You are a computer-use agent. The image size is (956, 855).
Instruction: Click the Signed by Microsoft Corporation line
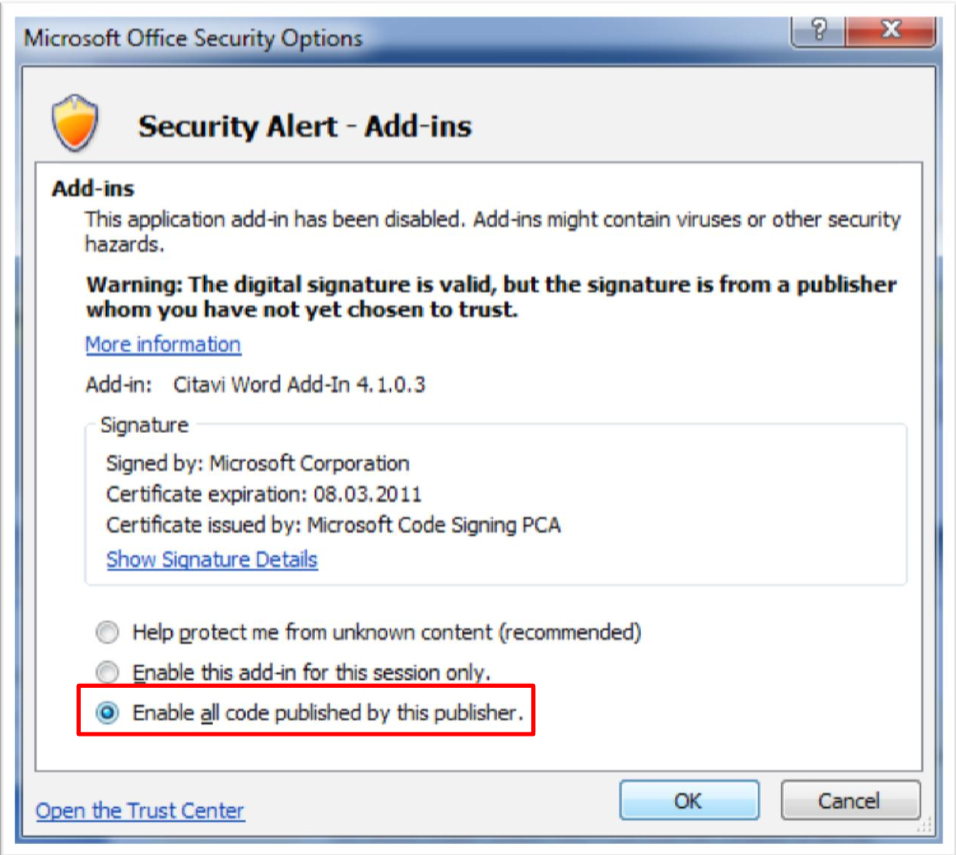click(x=258, y=464)
